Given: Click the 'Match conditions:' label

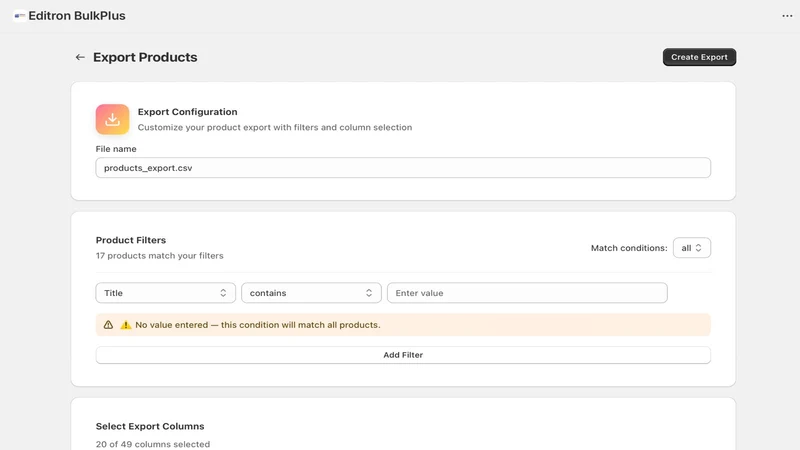Looking at the screenshot, I should (629, 248).
